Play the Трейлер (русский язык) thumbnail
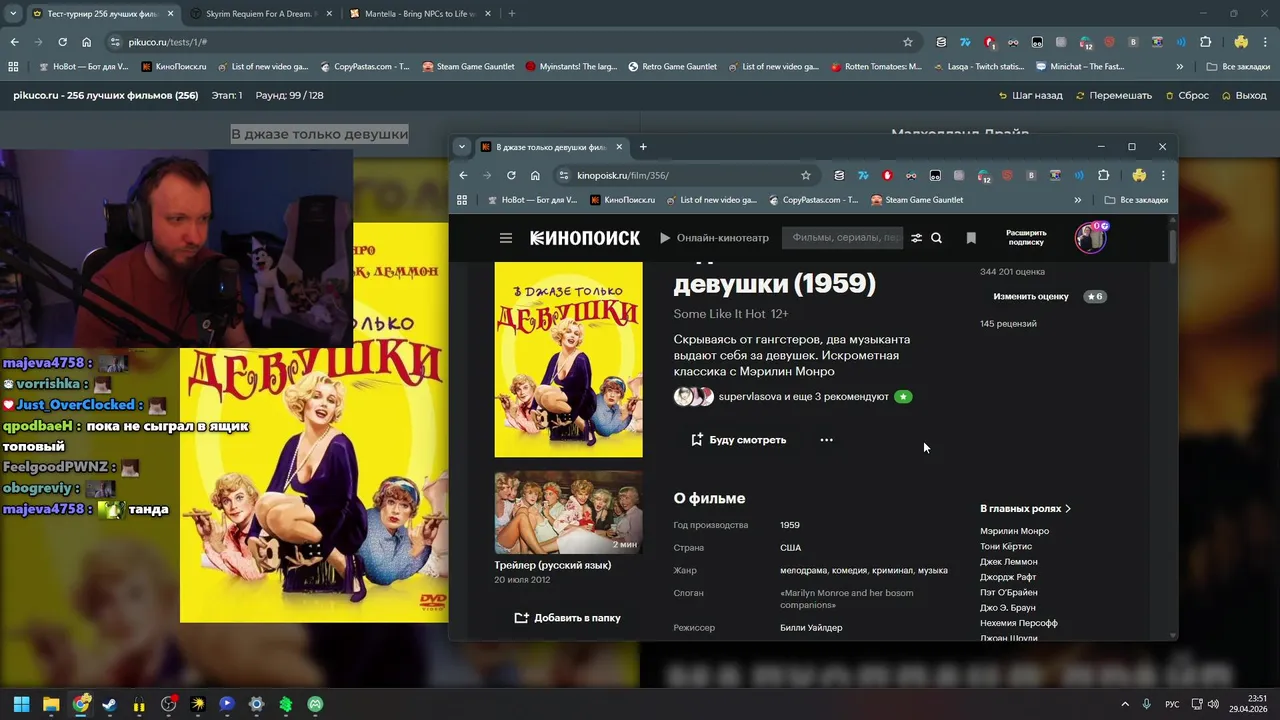The image size is (1280, 720). point(568,512)
